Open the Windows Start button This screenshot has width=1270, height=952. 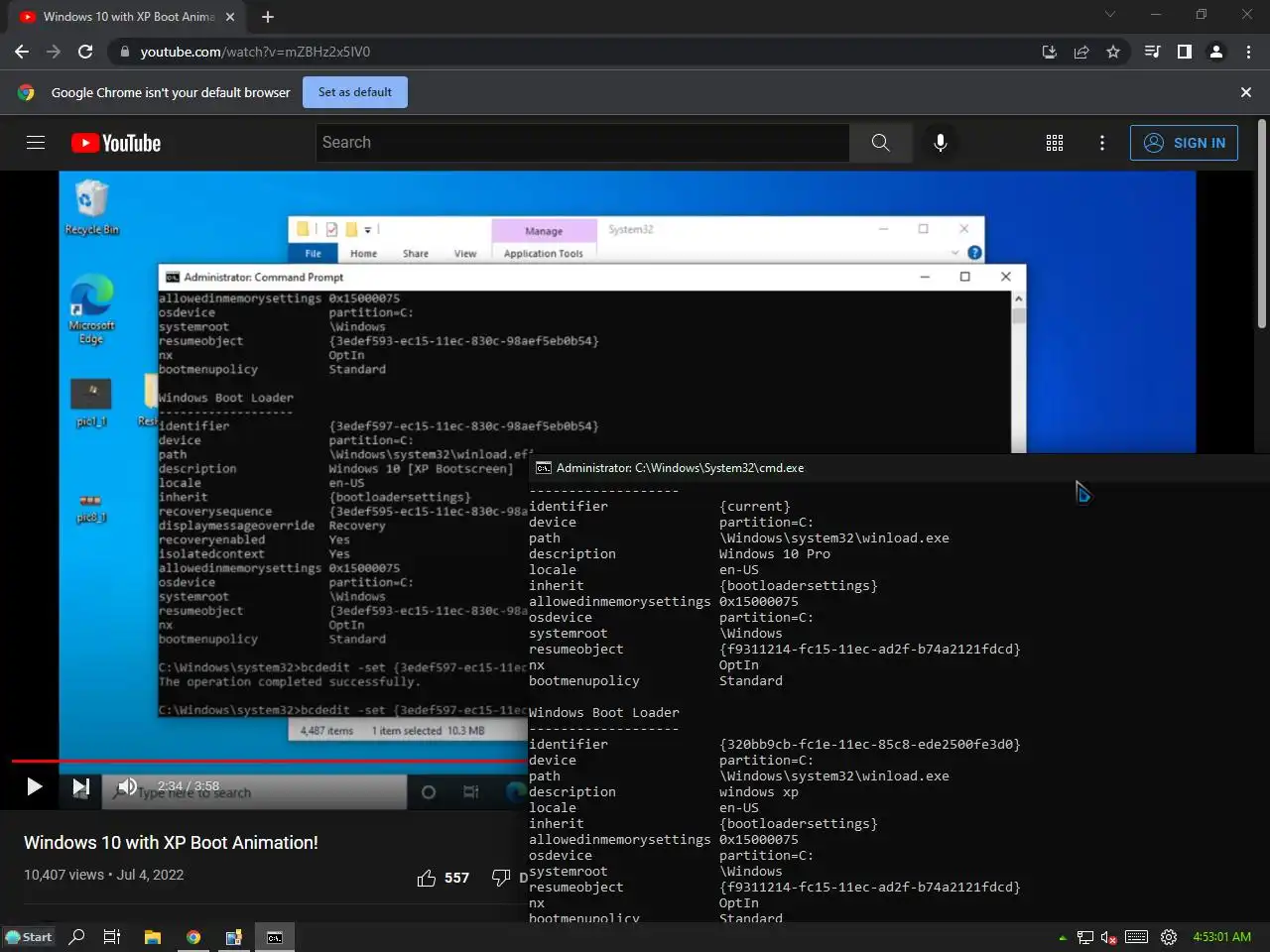[29, 937]
